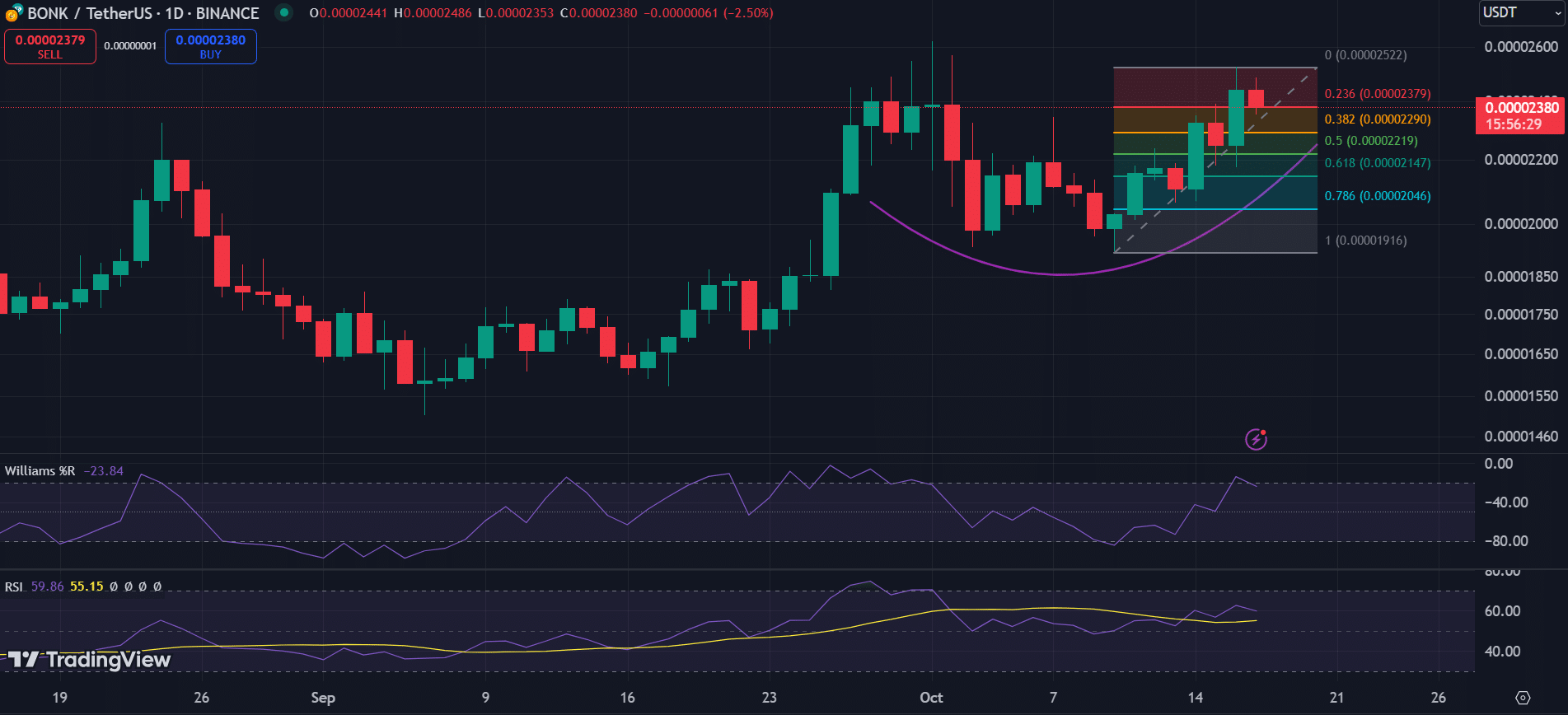Viewport: 1568px width, 715px height.
Task: Open the USDT currency dropdown
Action: (x=1521, y=12)
